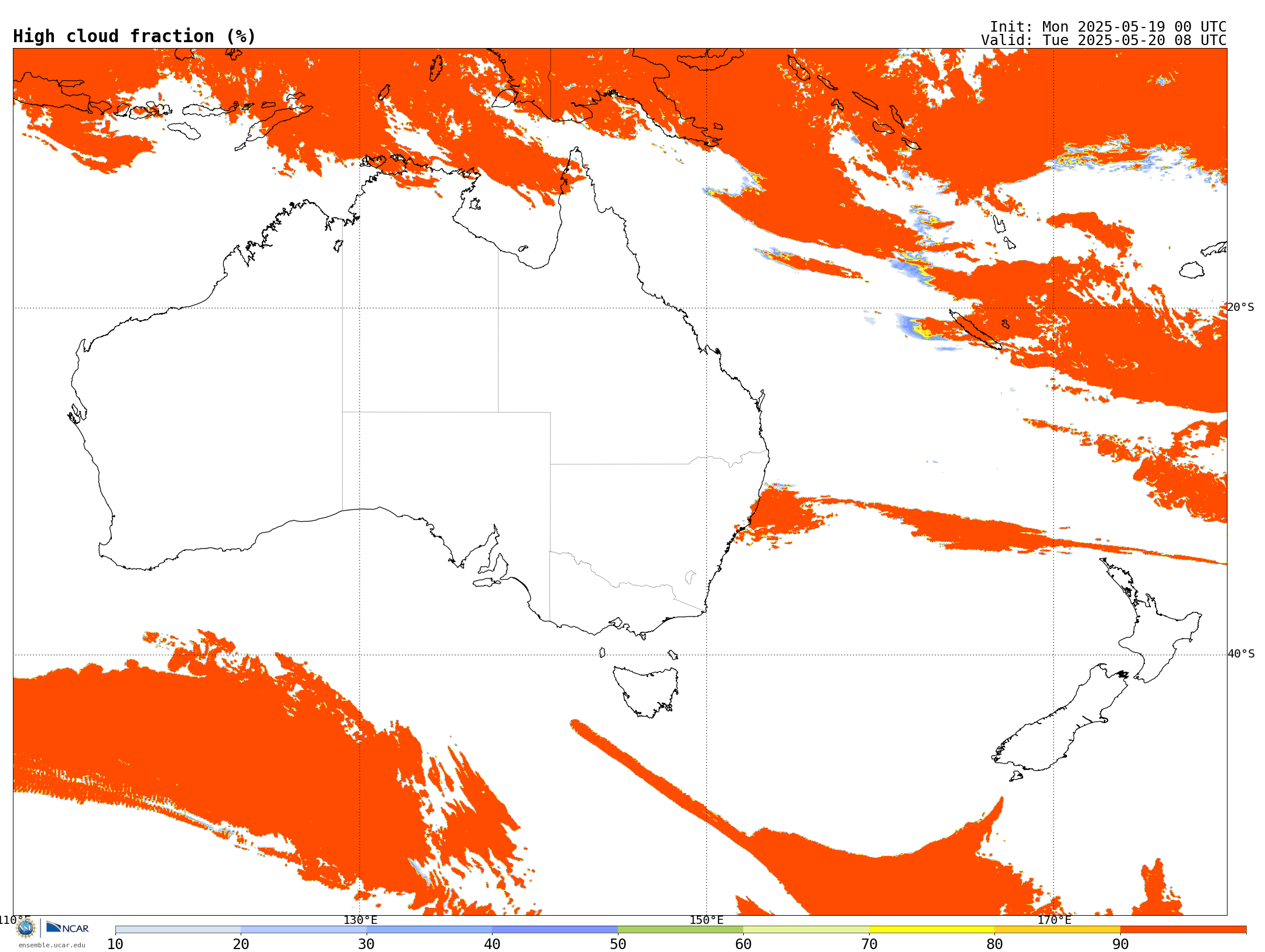Click the colorbar tick label '30'

[367, 944]
